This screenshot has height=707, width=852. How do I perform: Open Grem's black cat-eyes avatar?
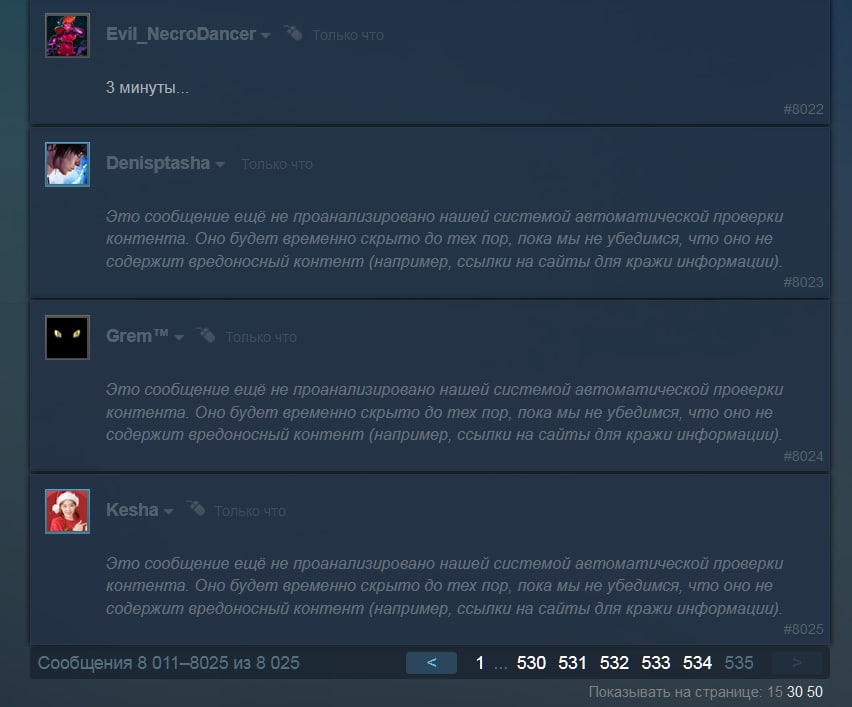[67, 337]
